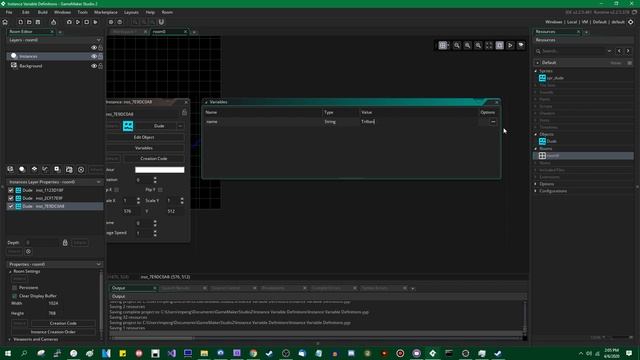
Task: Click the Delete Layer circle icon
Action: (81, 170)
